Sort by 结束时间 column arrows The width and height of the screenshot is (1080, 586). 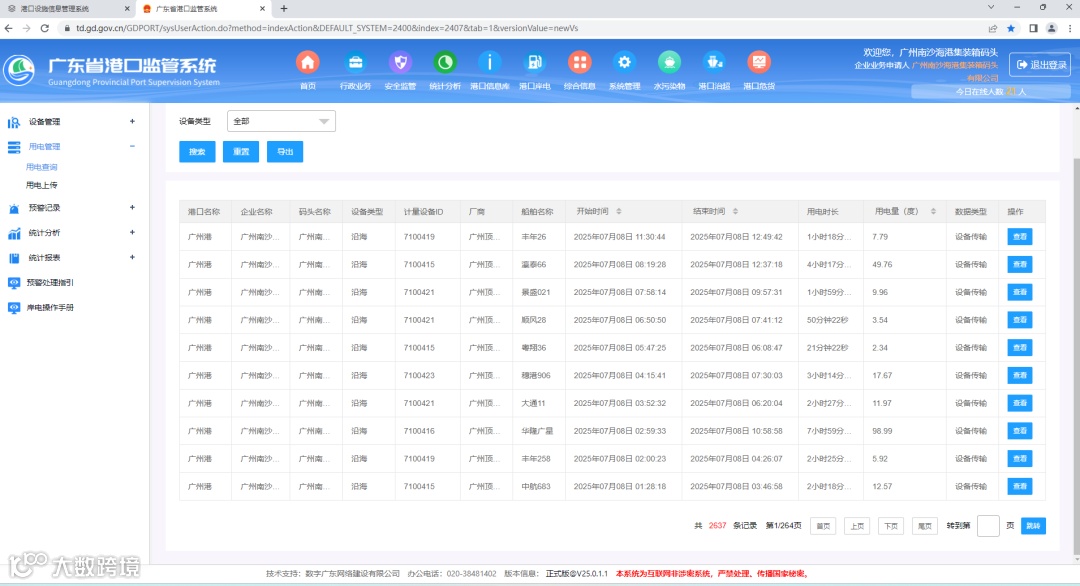click(735, 211)
